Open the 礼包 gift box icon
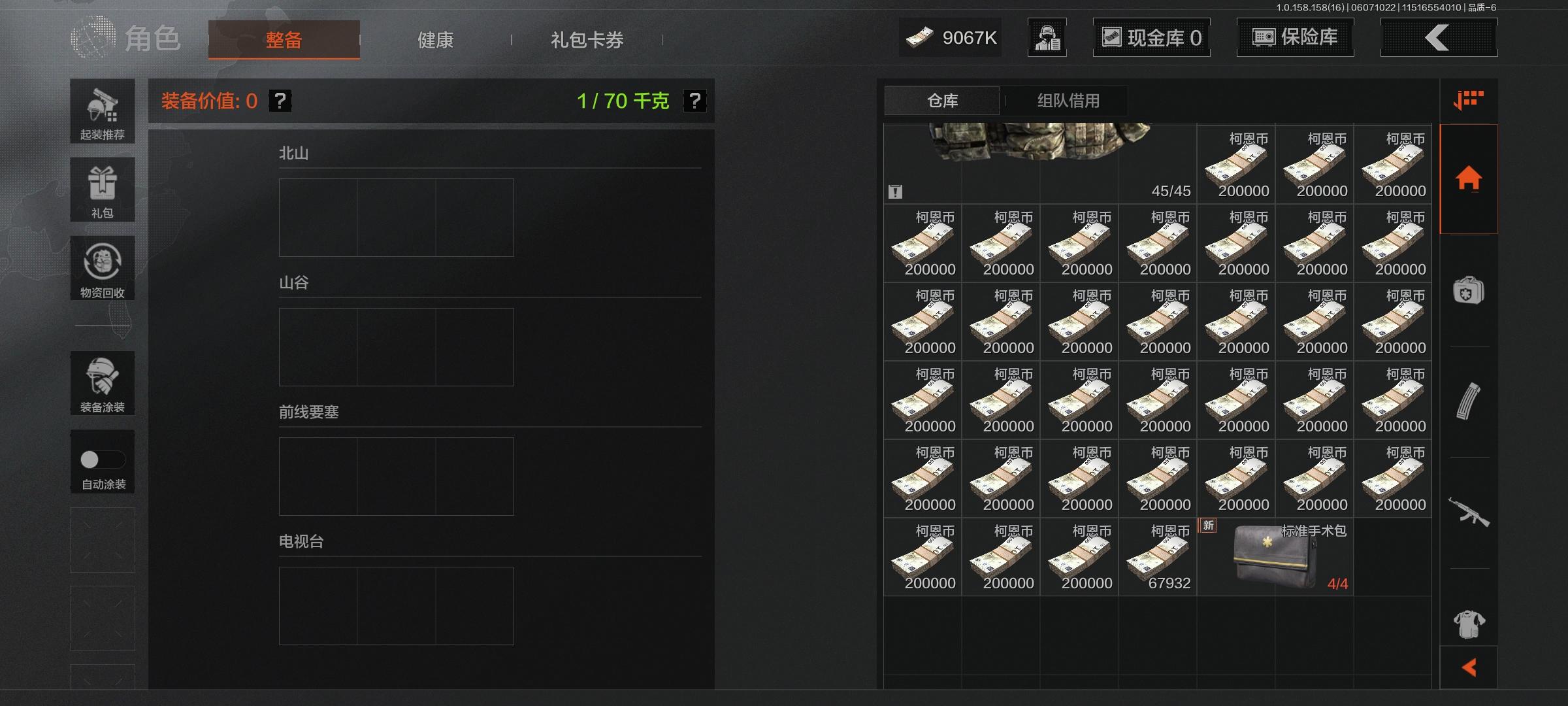 pos(103,190)
